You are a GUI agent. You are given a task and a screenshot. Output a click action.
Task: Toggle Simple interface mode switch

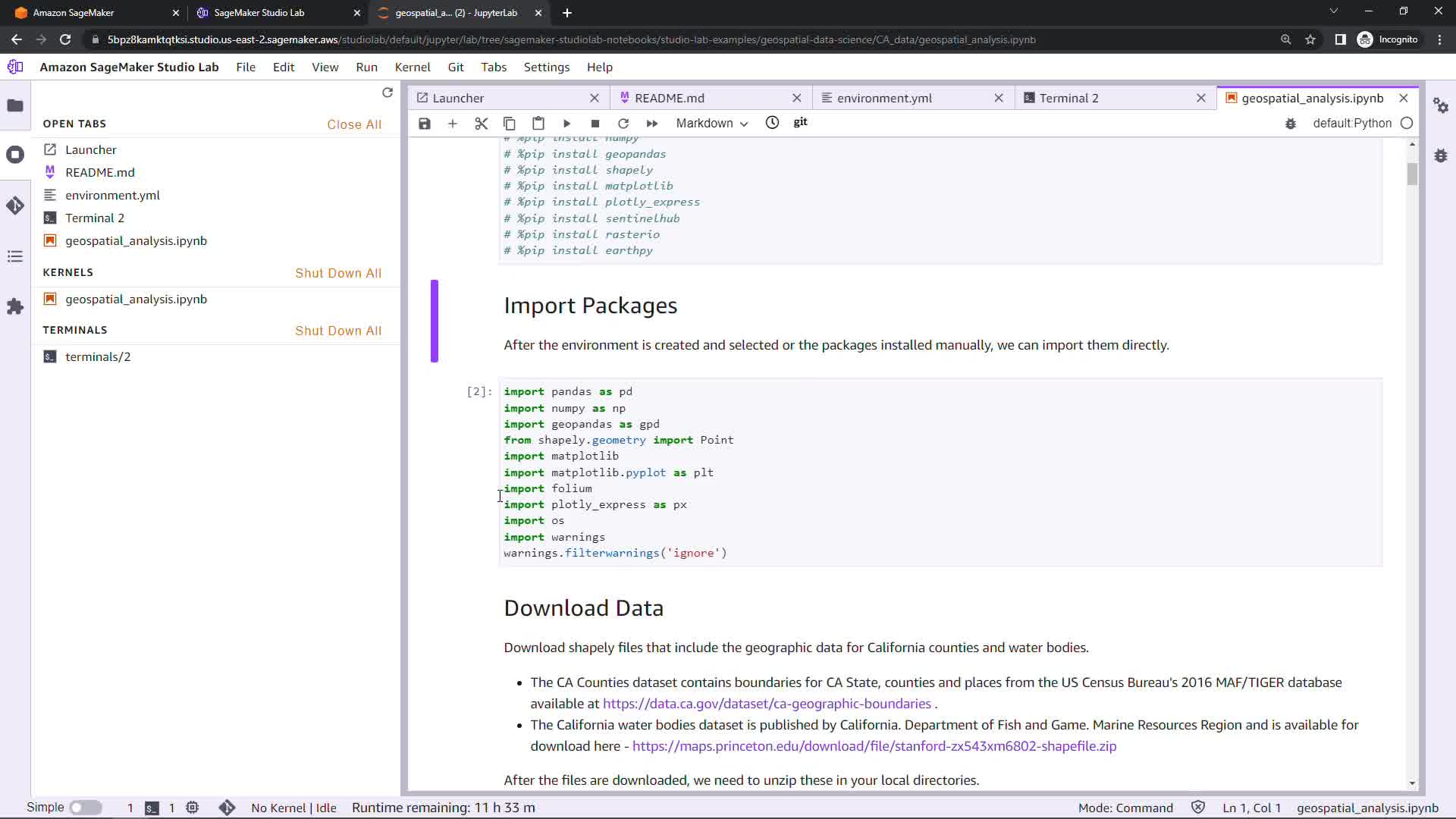click(86, 808)
